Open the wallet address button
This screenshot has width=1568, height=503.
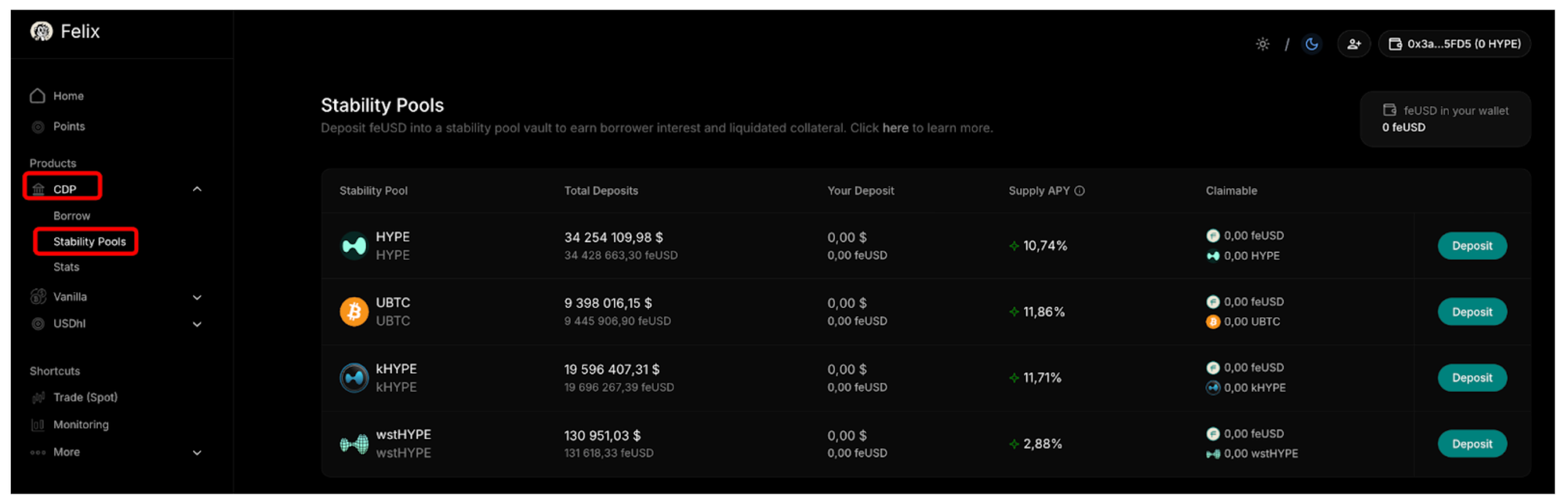[x=1454, y=44]
